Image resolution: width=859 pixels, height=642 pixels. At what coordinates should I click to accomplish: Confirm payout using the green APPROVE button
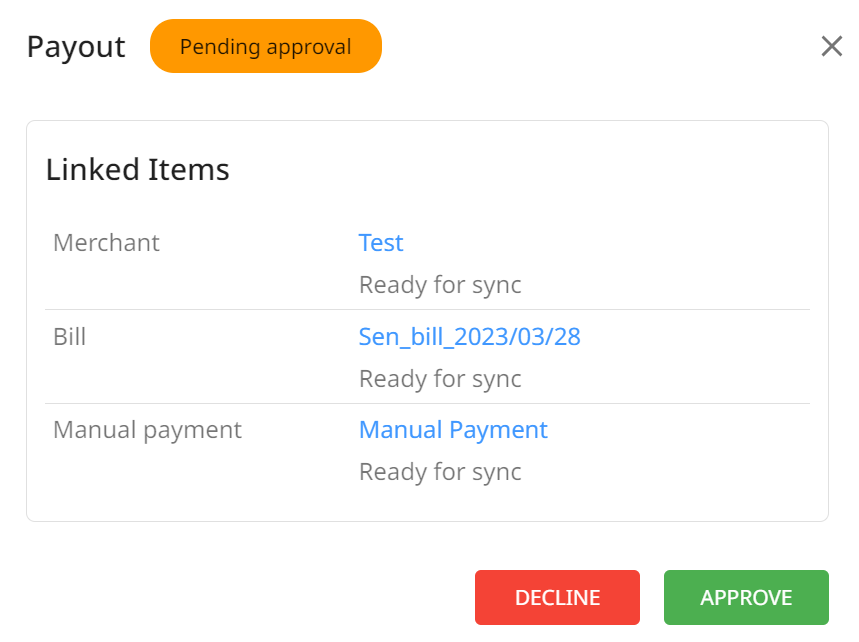(746, 597)
